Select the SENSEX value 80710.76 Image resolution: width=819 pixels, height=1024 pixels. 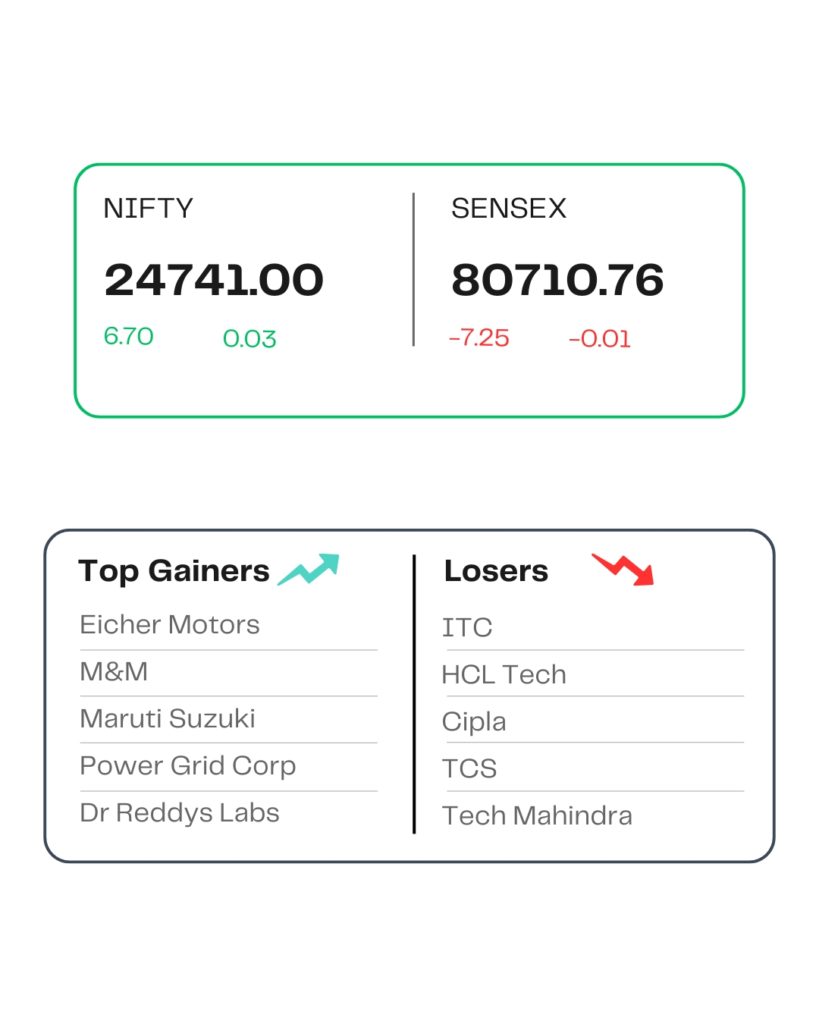pyautogui.click(x=557, y=280)
